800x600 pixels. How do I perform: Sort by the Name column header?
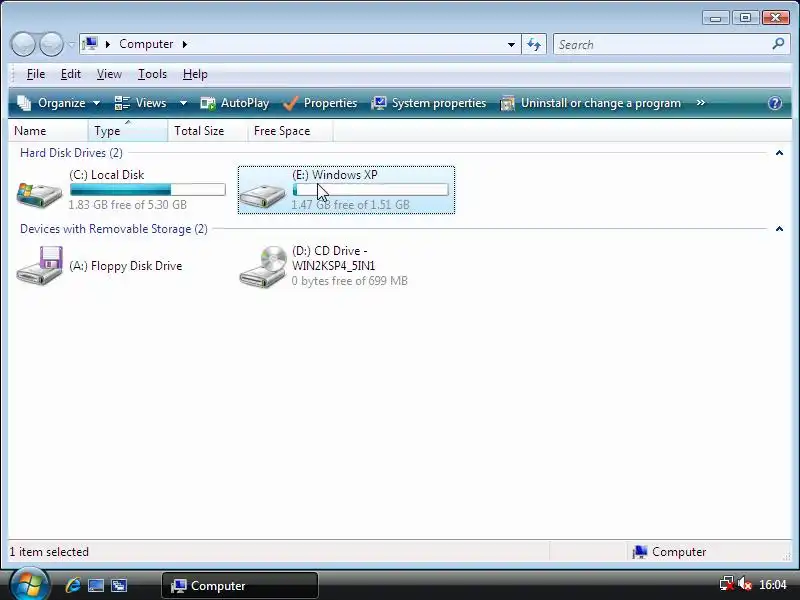click(48, 131)
